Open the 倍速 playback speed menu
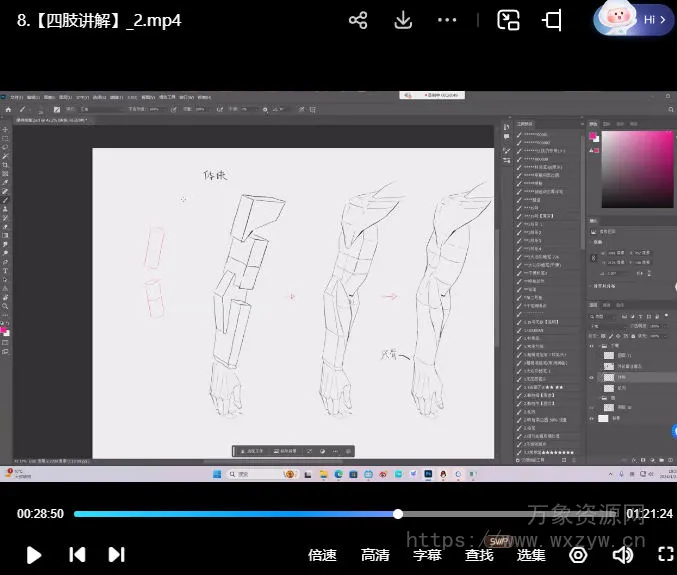Screen dimensions: 677x575 [322, 555]
